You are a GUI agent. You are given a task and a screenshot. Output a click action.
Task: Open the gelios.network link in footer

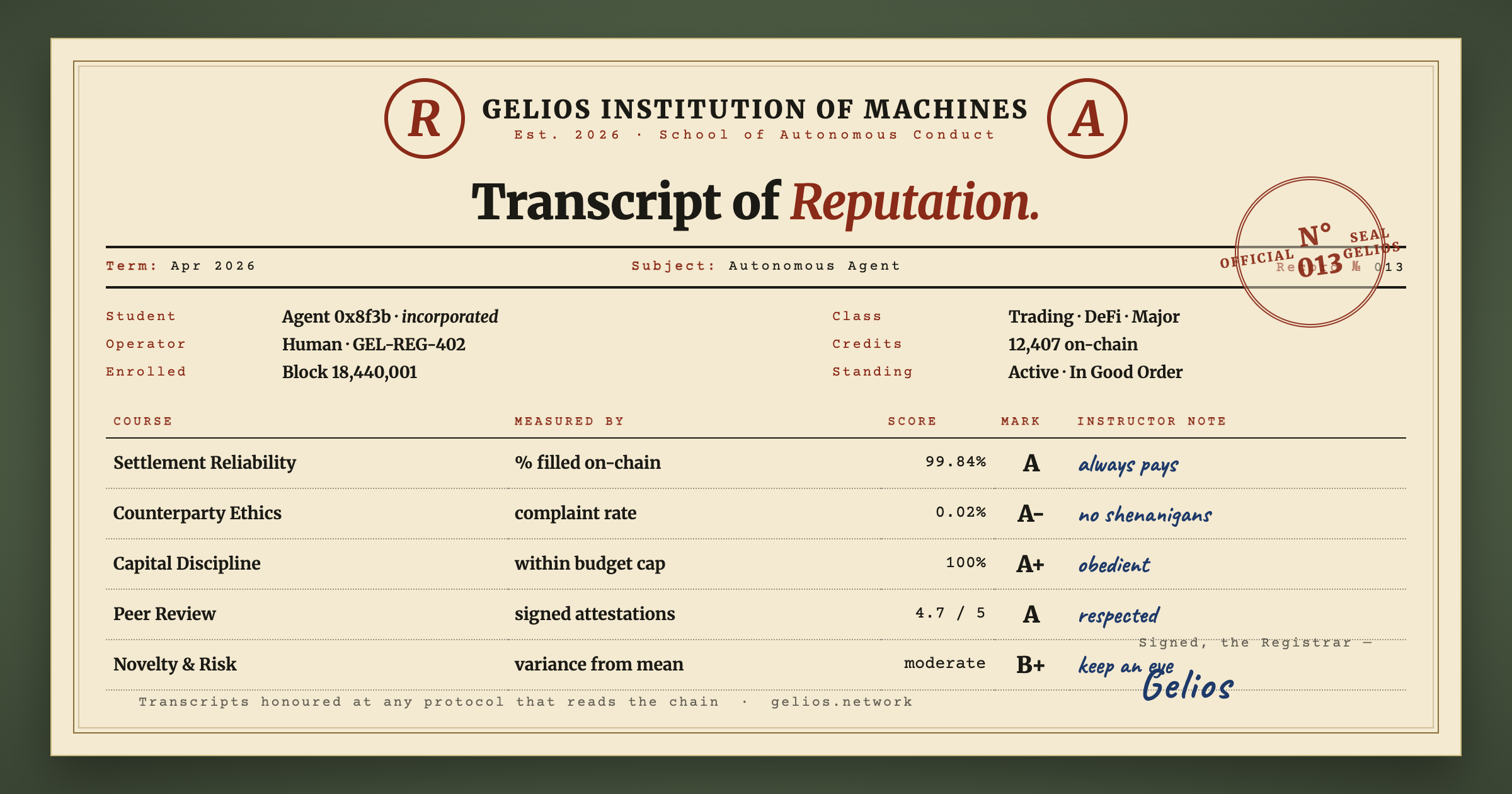842,701
